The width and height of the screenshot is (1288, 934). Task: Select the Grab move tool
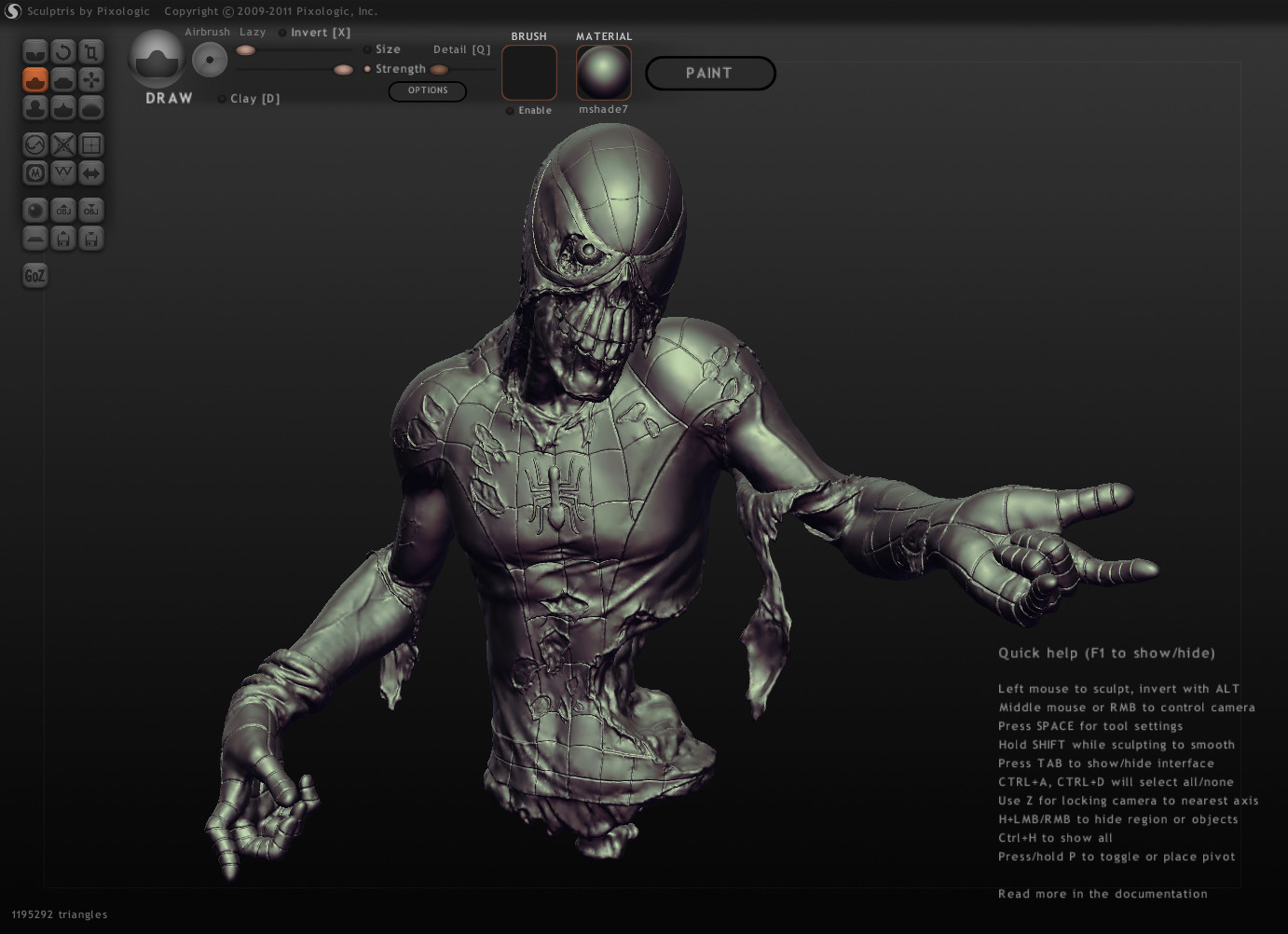point(91,80)
